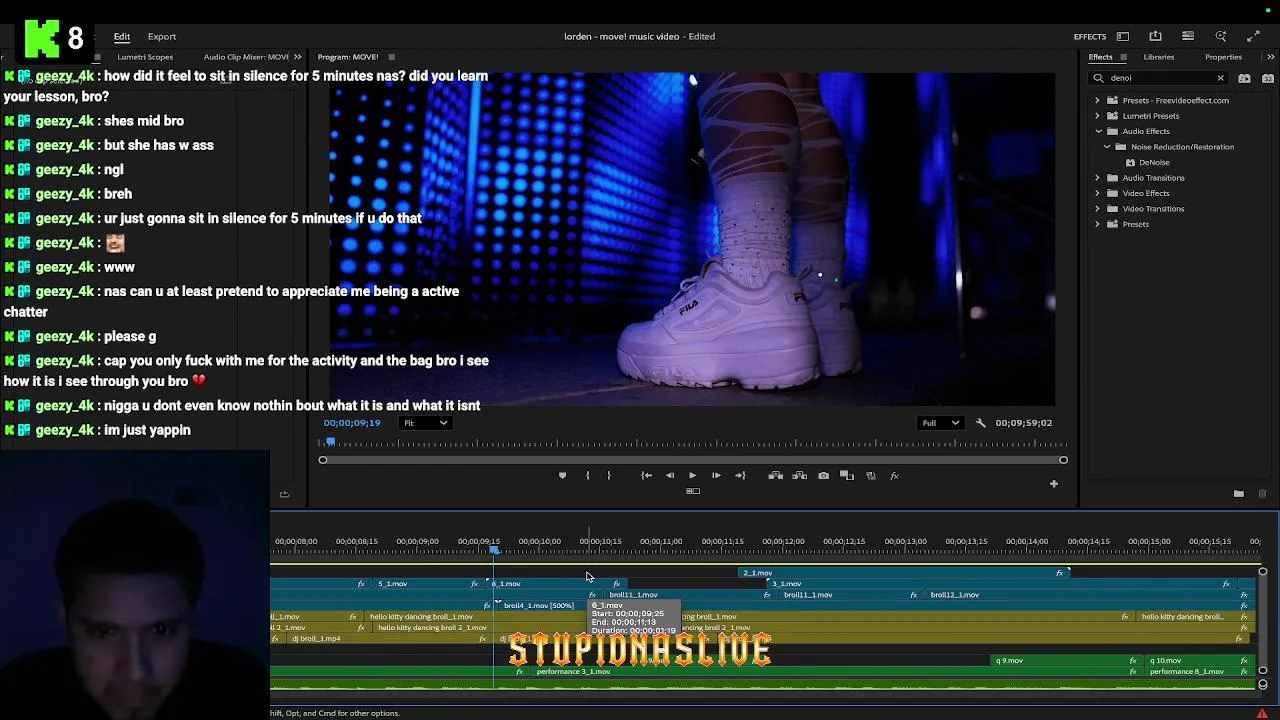Select the DeNoise effect
1280x720 pixels.
(x=1154, y=162)
